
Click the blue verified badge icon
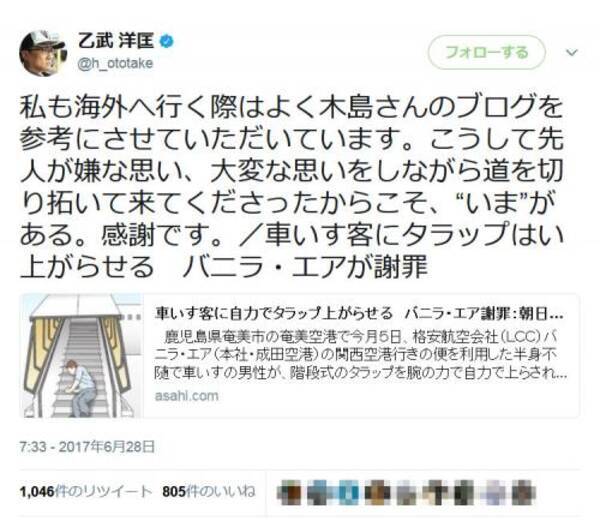tap(166, 41)
